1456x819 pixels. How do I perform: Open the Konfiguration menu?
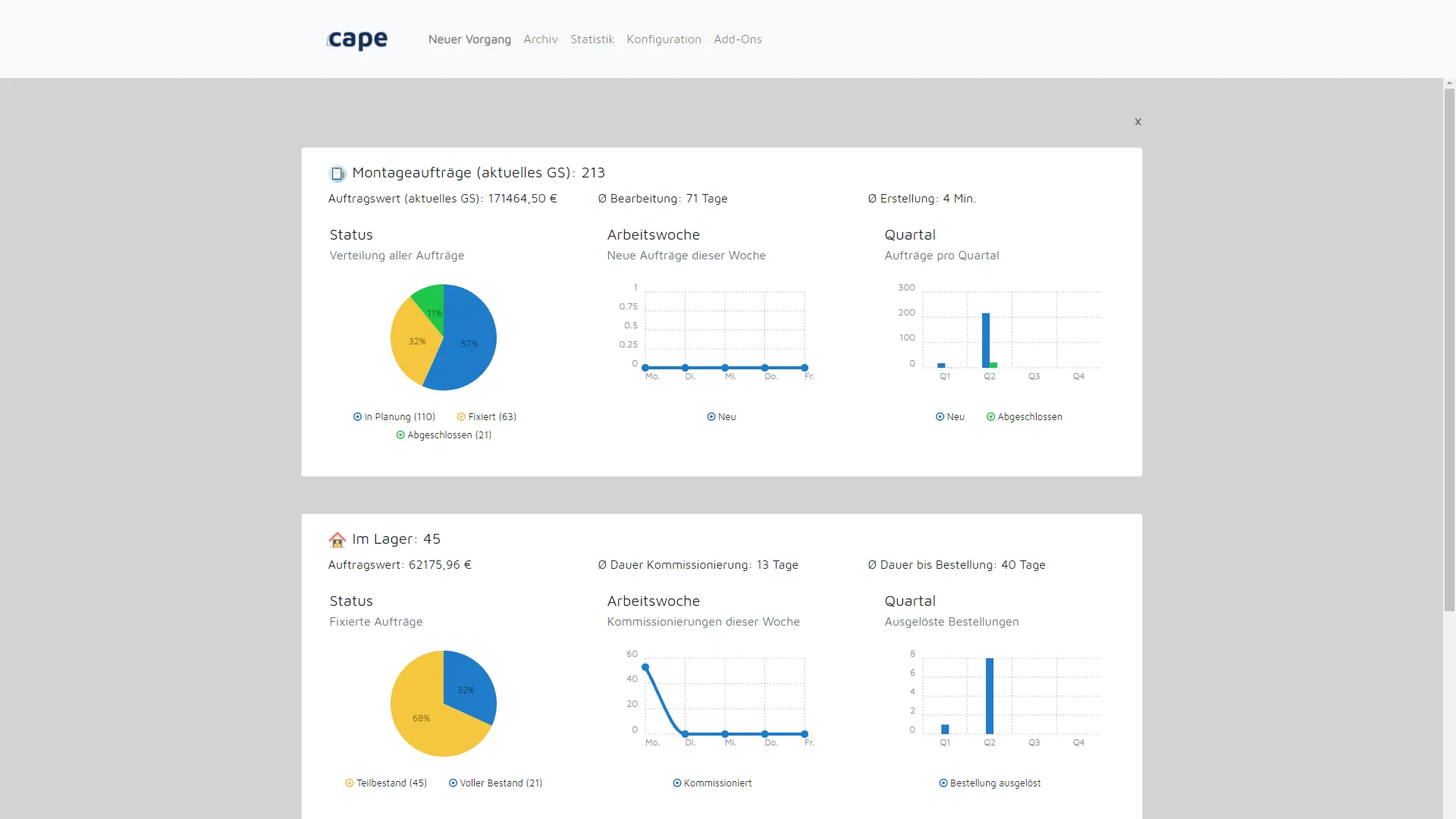pos(664,39)
